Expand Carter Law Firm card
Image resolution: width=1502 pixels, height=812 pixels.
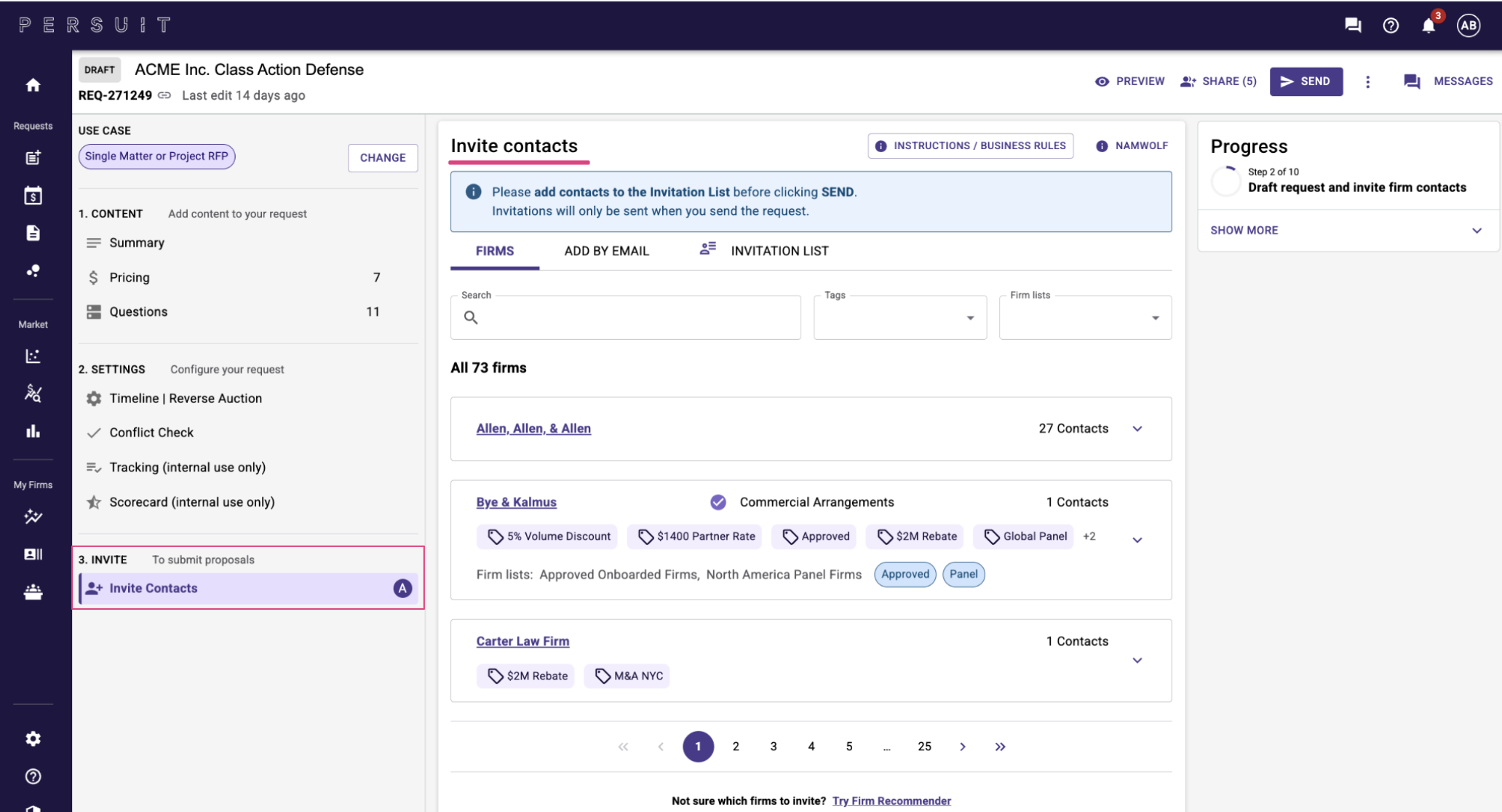tap(1137, 661)
